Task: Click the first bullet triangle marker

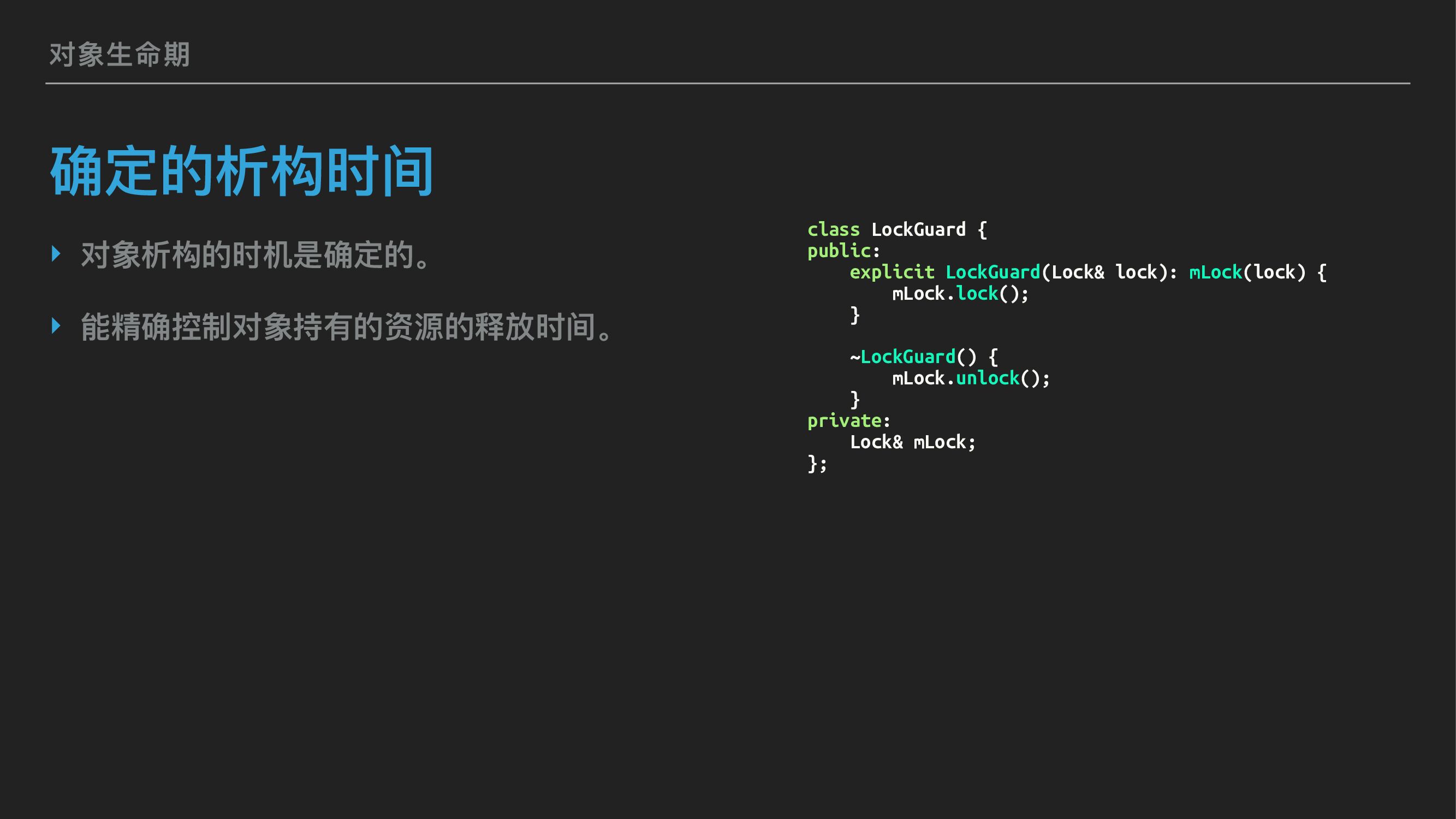Action: (55, 254)
